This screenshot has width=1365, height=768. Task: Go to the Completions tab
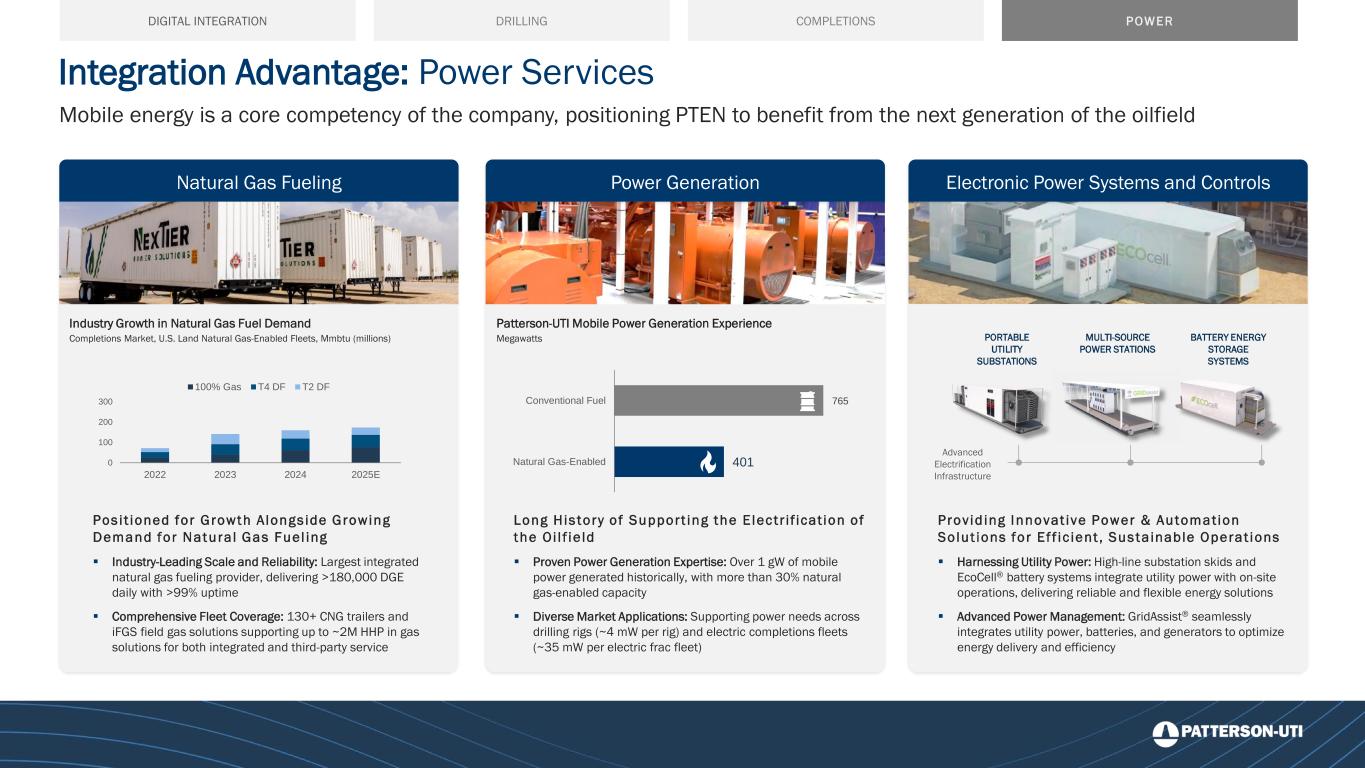835,20
